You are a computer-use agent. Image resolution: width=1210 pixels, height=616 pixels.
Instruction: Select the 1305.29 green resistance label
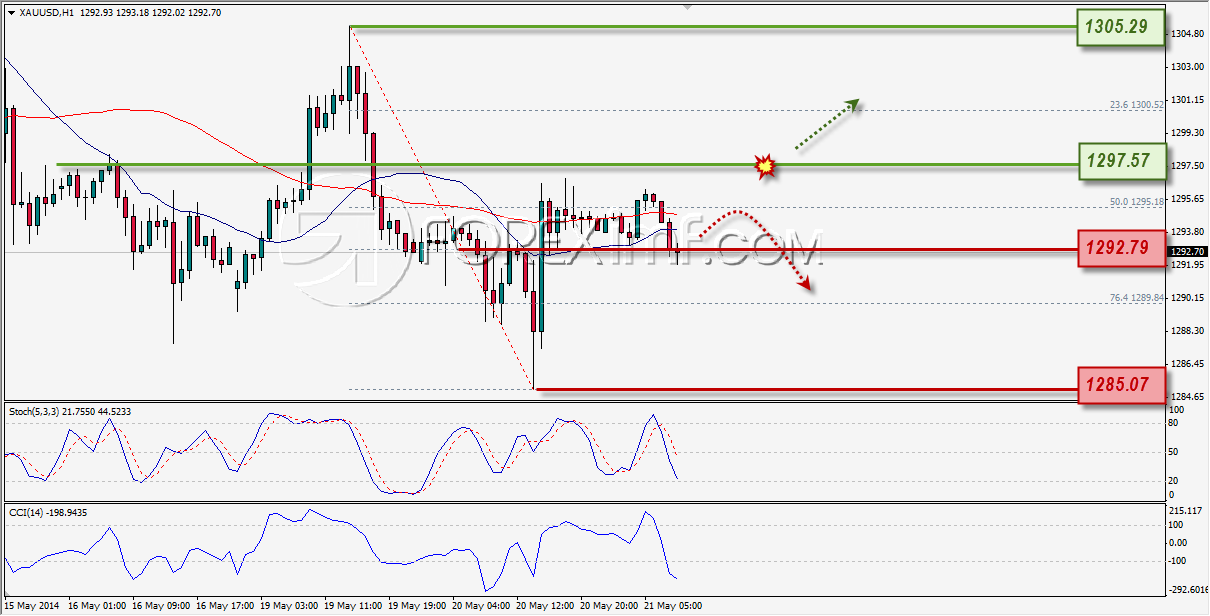(1121, 27)
